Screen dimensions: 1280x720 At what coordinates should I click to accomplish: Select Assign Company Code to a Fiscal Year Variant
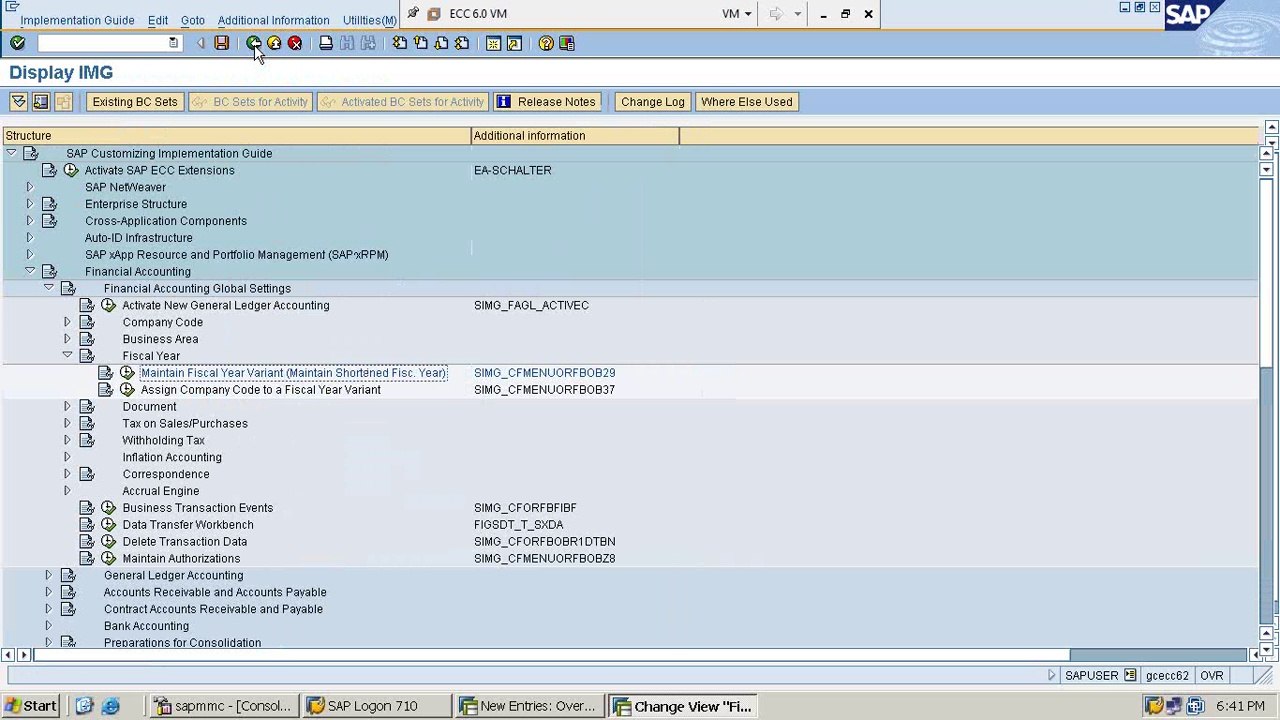point(261,389)
